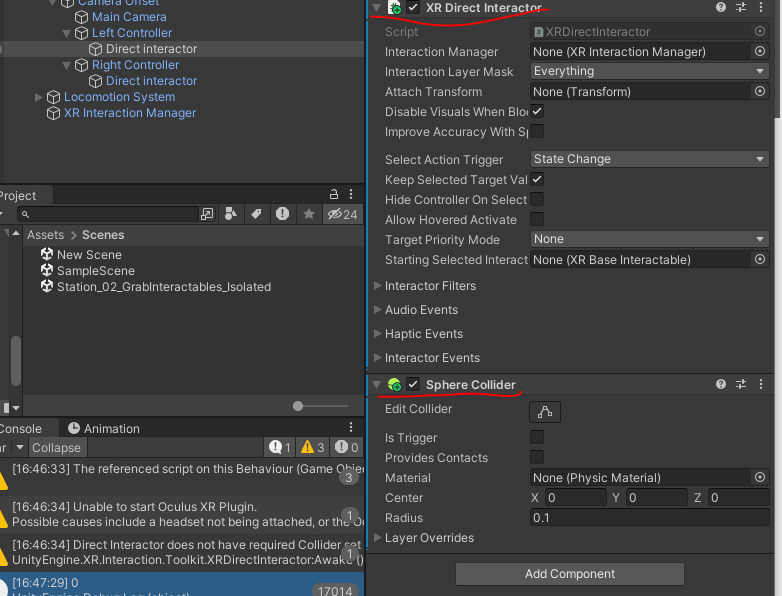
Task: Open Assets breadcrumb in Project panel
Action: point(46,235)
